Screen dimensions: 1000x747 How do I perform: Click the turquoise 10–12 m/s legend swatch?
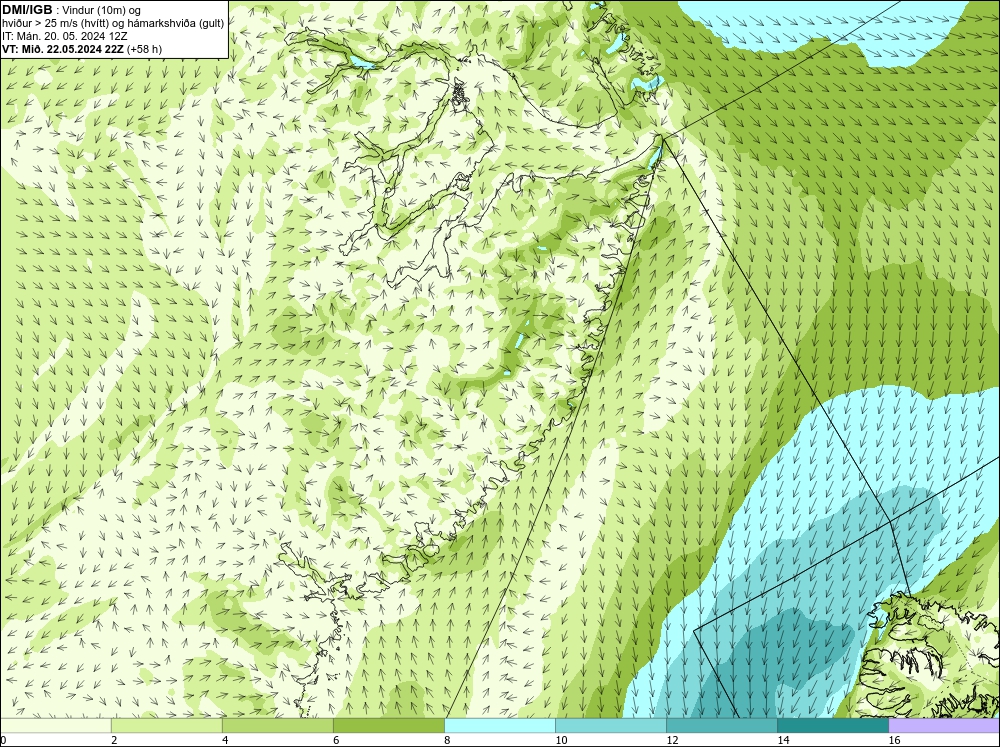click(x=610, y=725)
